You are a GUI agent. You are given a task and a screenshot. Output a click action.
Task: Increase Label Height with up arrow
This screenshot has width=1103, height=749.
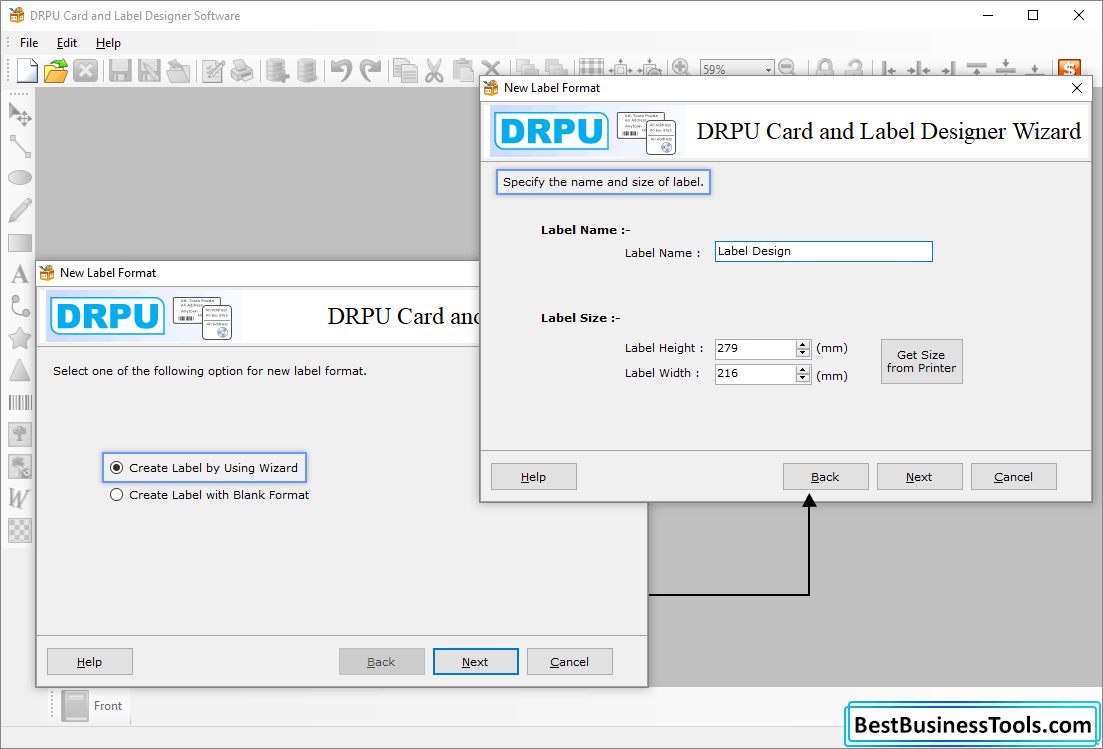(x=803, y=345)
